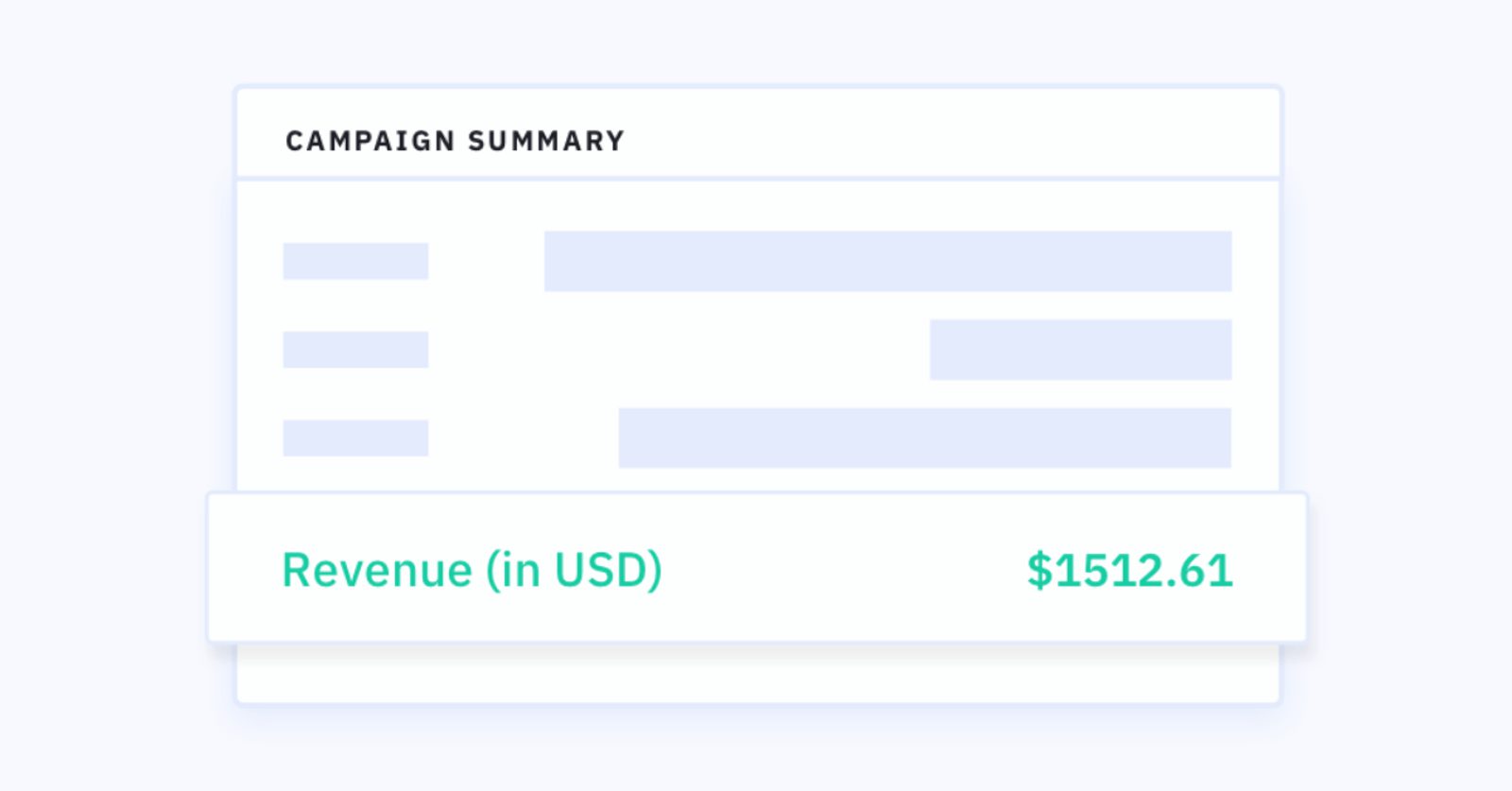This screenshot has width=1512, height=791.
Task: Select the longest value bar in the first row
Action: pos(887,261)
